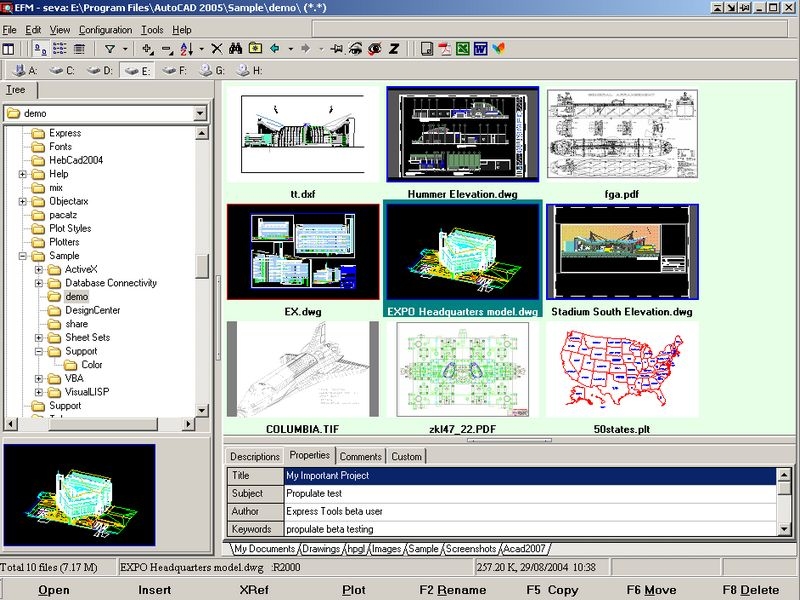Click the pin toolbar icon

[x=337, y=49]
